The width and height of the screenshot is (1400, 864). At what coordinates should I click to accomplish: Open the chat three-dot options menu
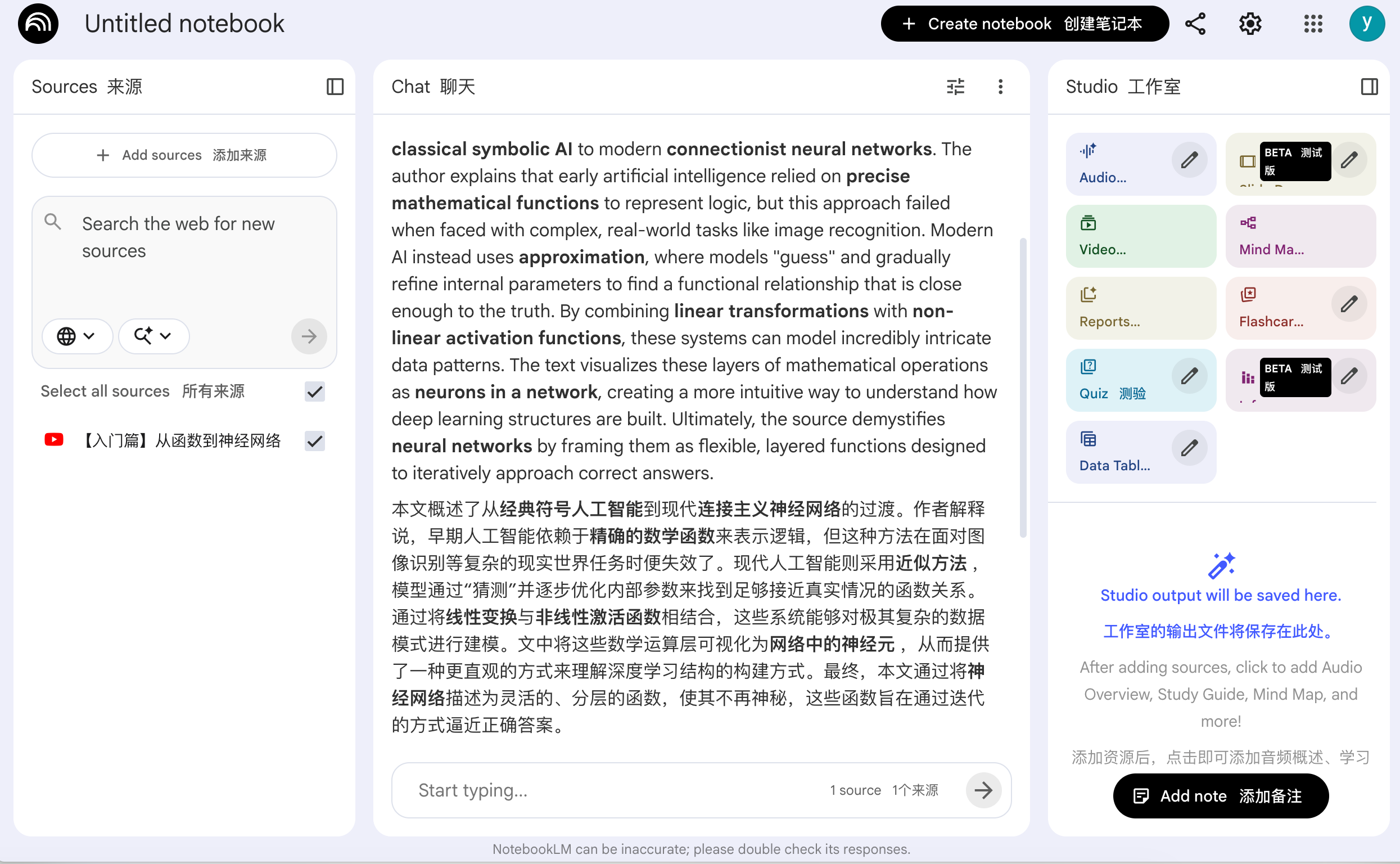[1000, 87]
